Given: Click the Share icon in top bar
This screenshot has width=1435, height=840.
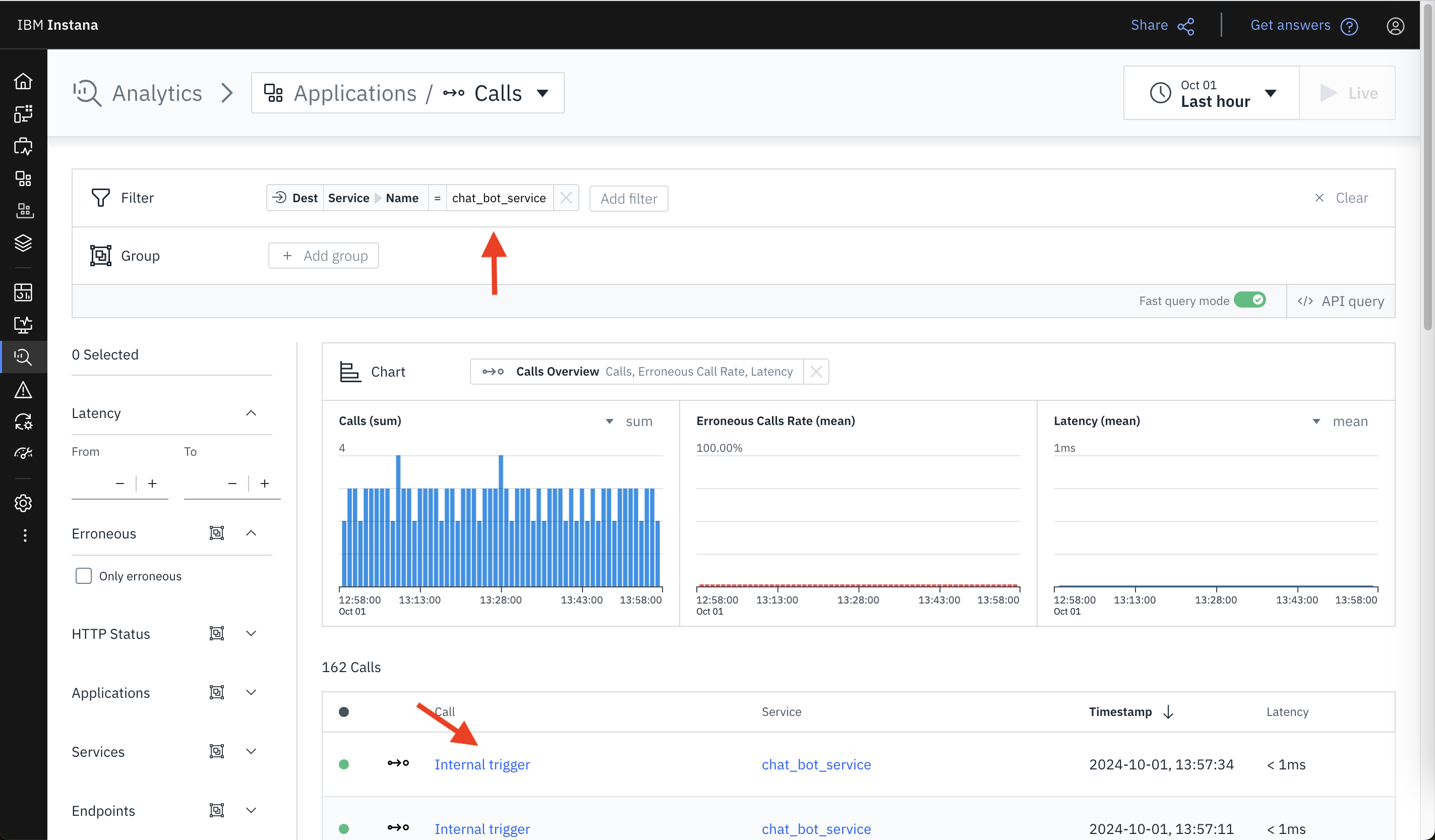Looking at the screenshot, I should tap(1186, 25).
